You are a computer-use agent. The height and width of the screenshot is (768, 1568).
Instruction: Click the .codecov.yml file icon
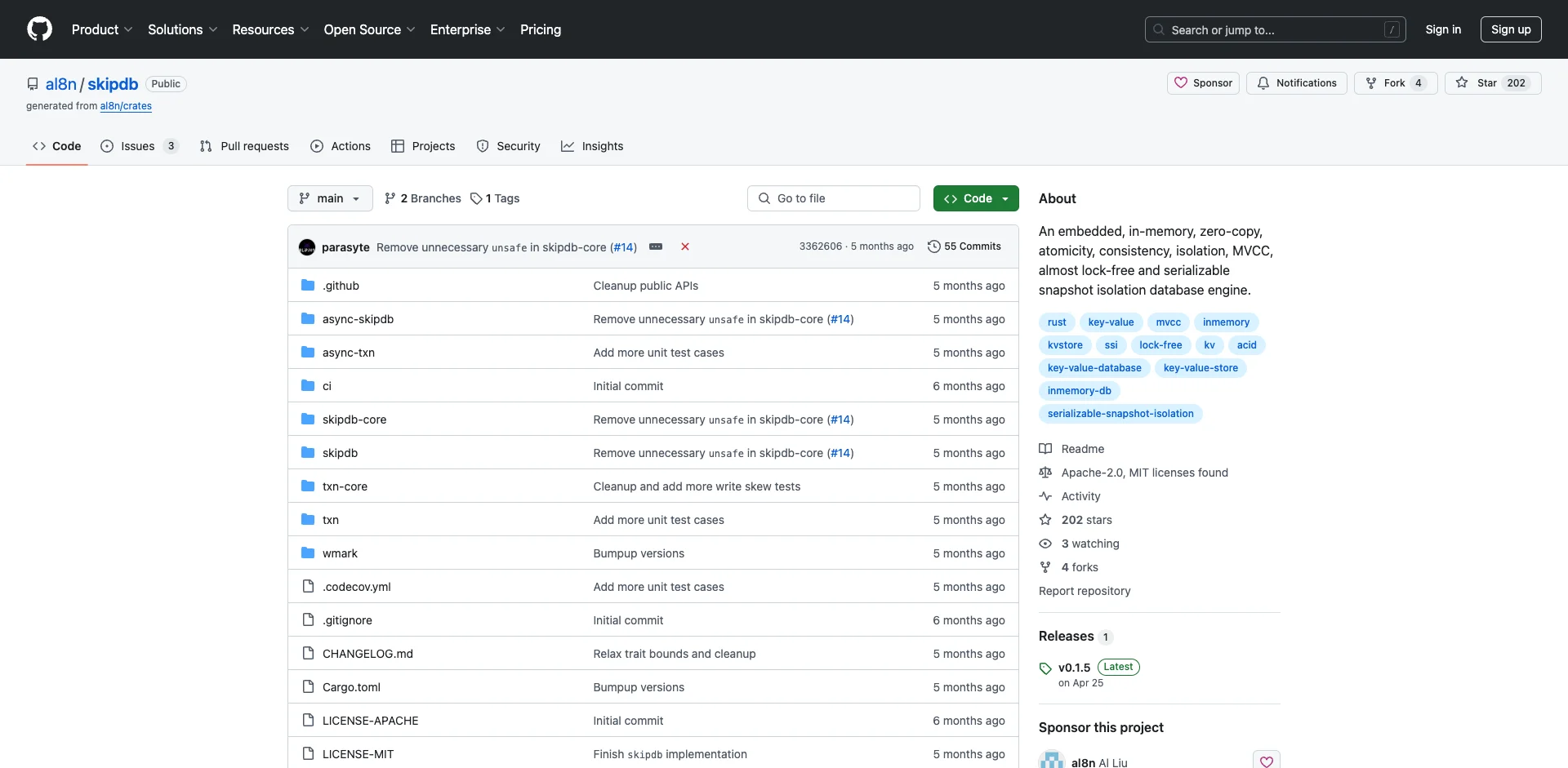(x=308, y=587)
